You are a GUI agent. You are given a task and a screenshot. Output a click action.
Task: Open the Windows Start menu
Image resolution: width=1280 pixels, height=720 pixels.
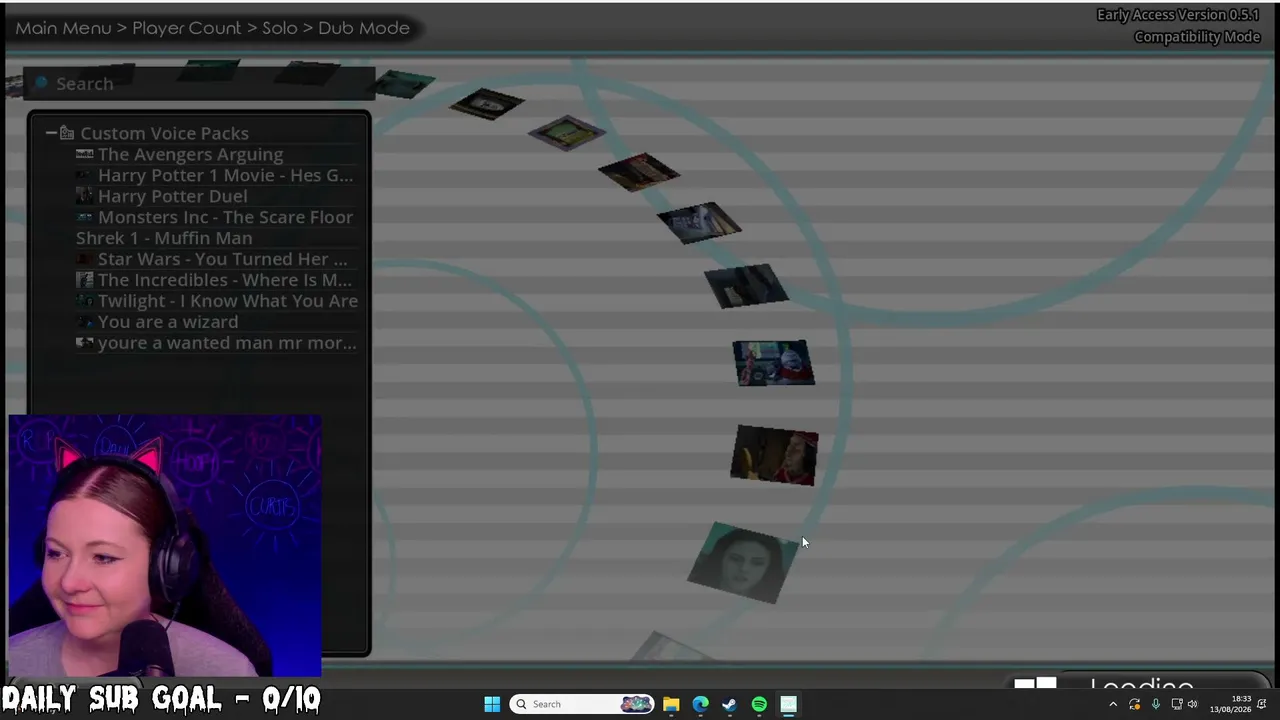492,704
